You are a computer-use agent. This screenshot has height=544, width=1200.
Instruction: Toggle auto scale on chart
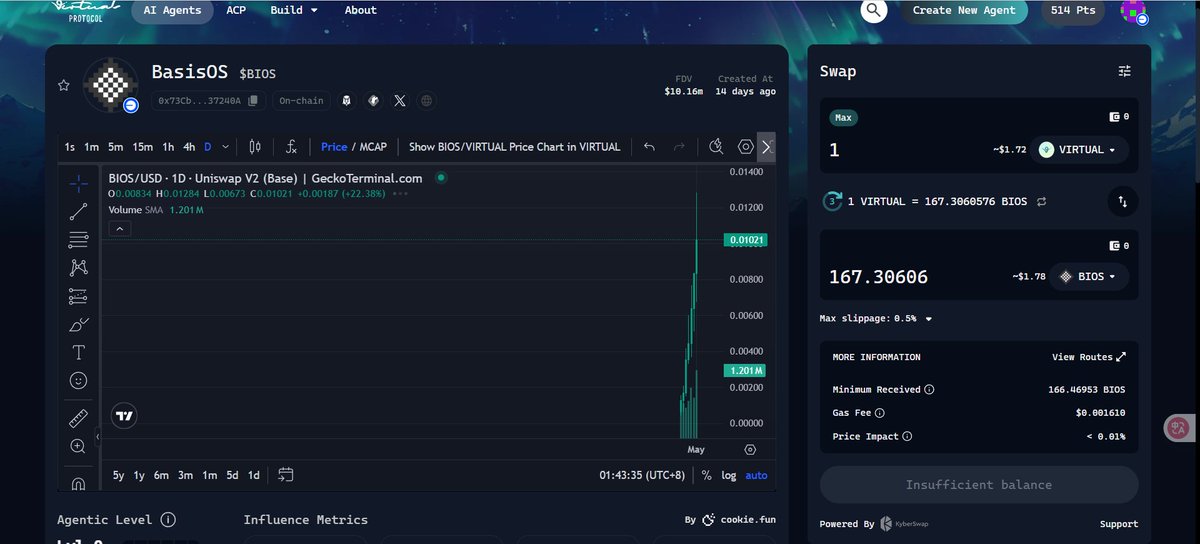click(x=756, y=475)
